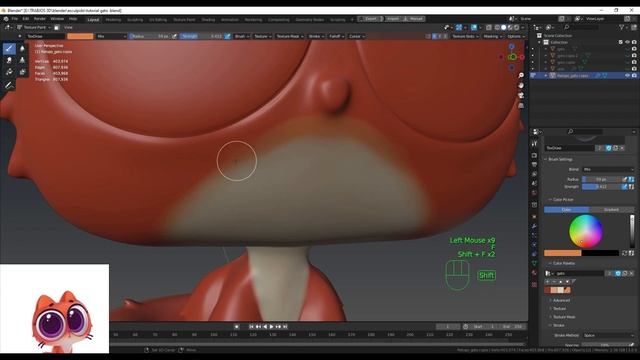The height and width of the screenshot is (360, 640).
Task: Switch perspective/orthographic grid icon
Action: [x=521, y=105]
